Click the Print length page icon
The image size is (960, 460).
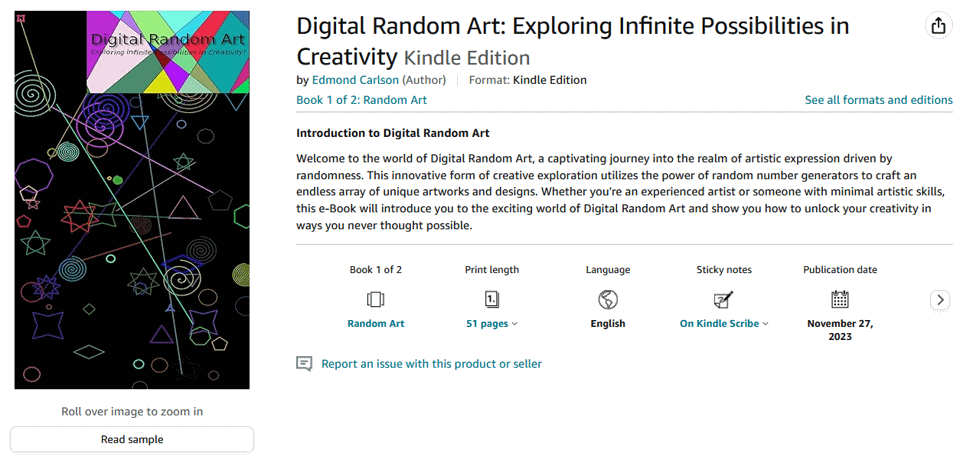tap(492, 299)
